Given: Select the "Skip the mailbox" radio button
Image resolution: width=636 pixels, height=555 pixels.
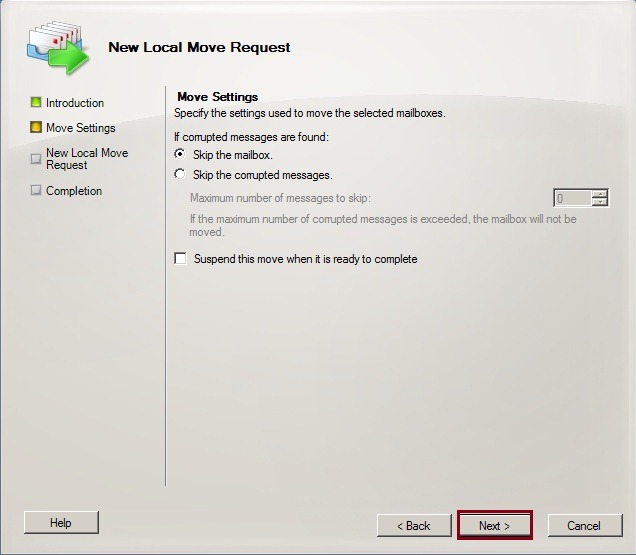Looking at the screenshot, I should click(x=180, y=155).
